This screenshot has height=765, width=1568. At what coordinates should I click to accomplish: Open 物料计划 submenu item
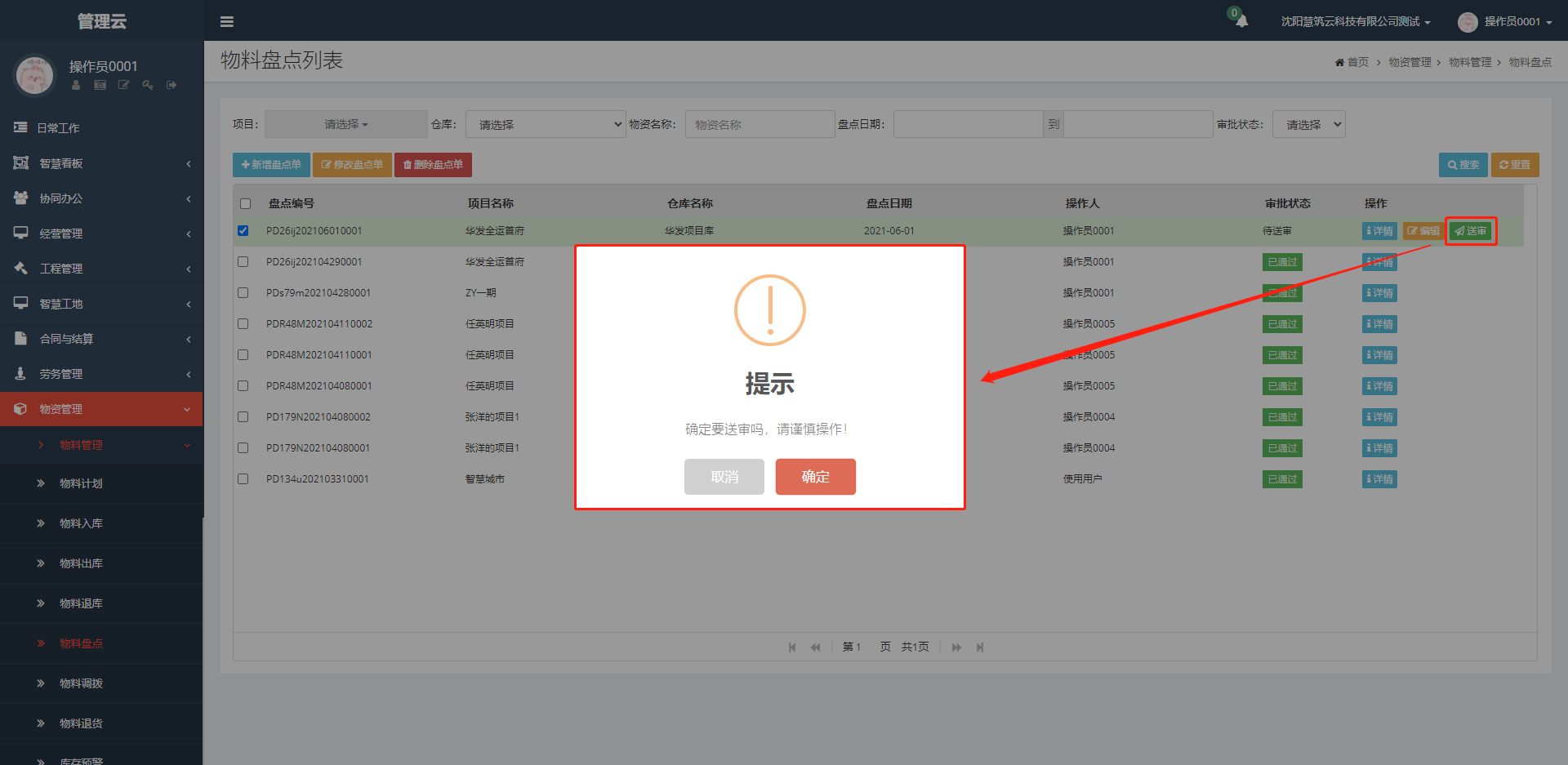pyautogui.click(x=101, y=483)
